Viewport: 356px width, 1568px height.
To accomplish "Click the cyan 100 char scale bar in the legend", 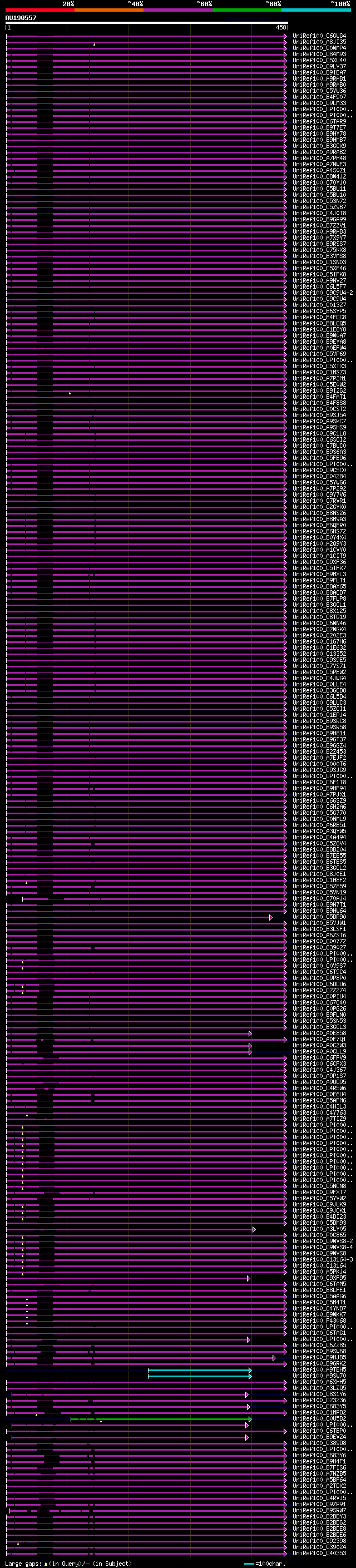I will [x=248, y=1564].
